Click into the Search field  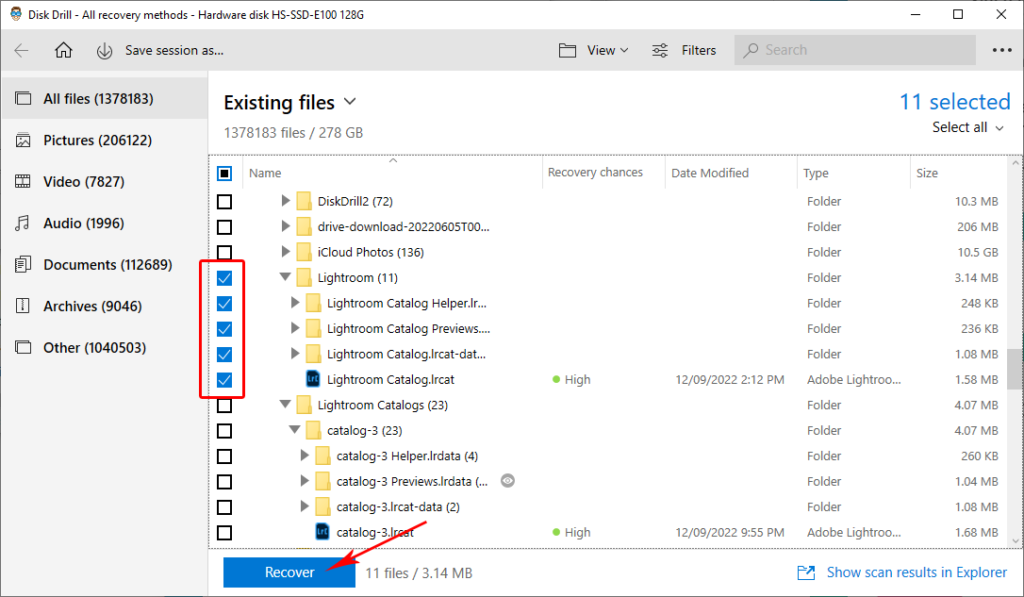click(x=855, y=49)
